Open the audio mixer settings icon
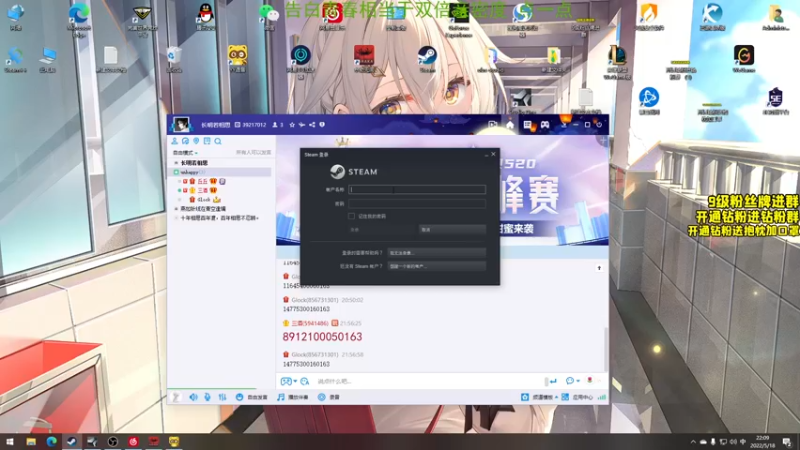This screenshot has height=450, width=800. (x=222, y=397)
